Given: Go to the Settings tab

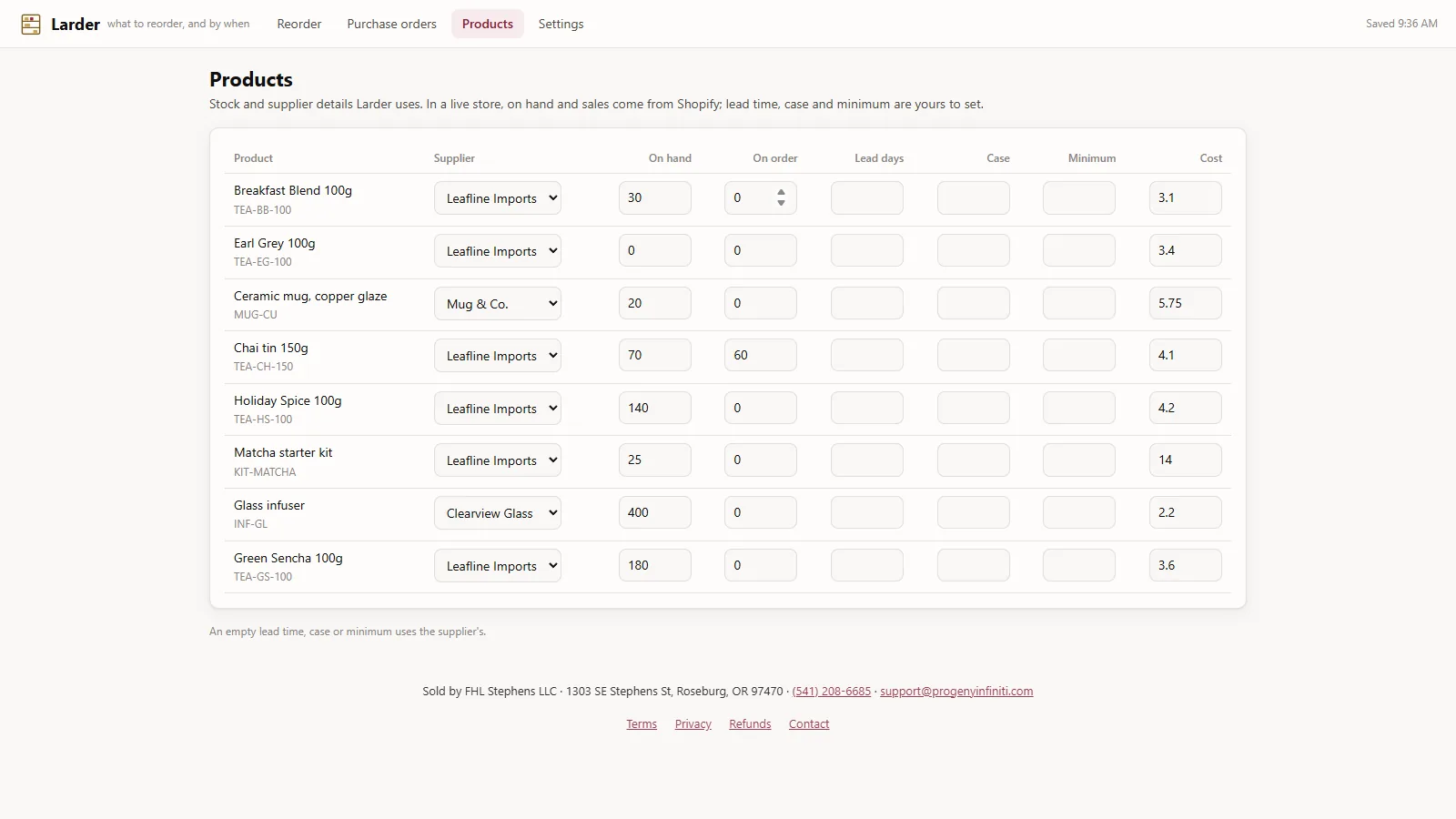Looking at the screenshot, I should tap(561, 24).
